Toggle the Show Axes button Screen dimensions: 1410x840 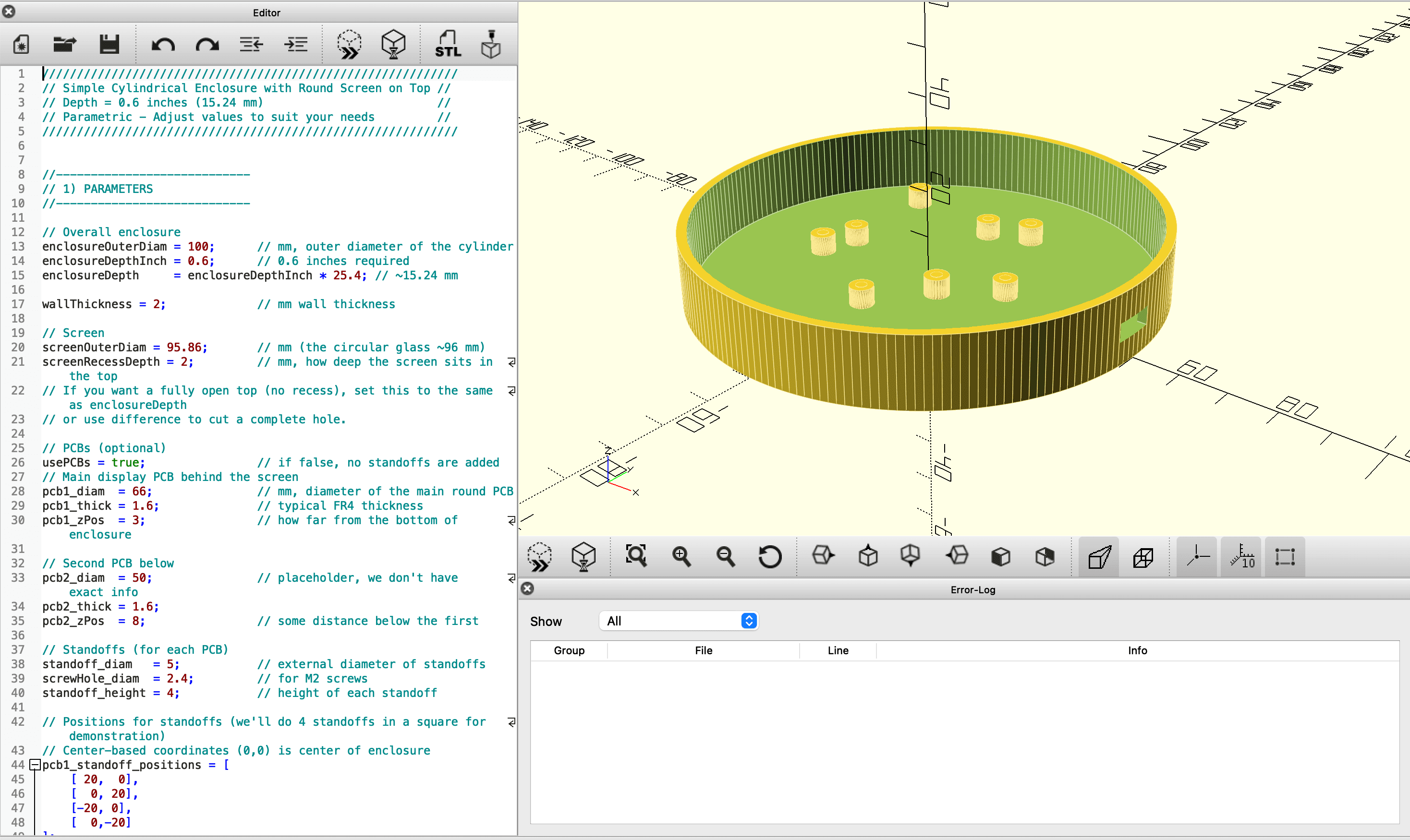(x=1196, y=557)
